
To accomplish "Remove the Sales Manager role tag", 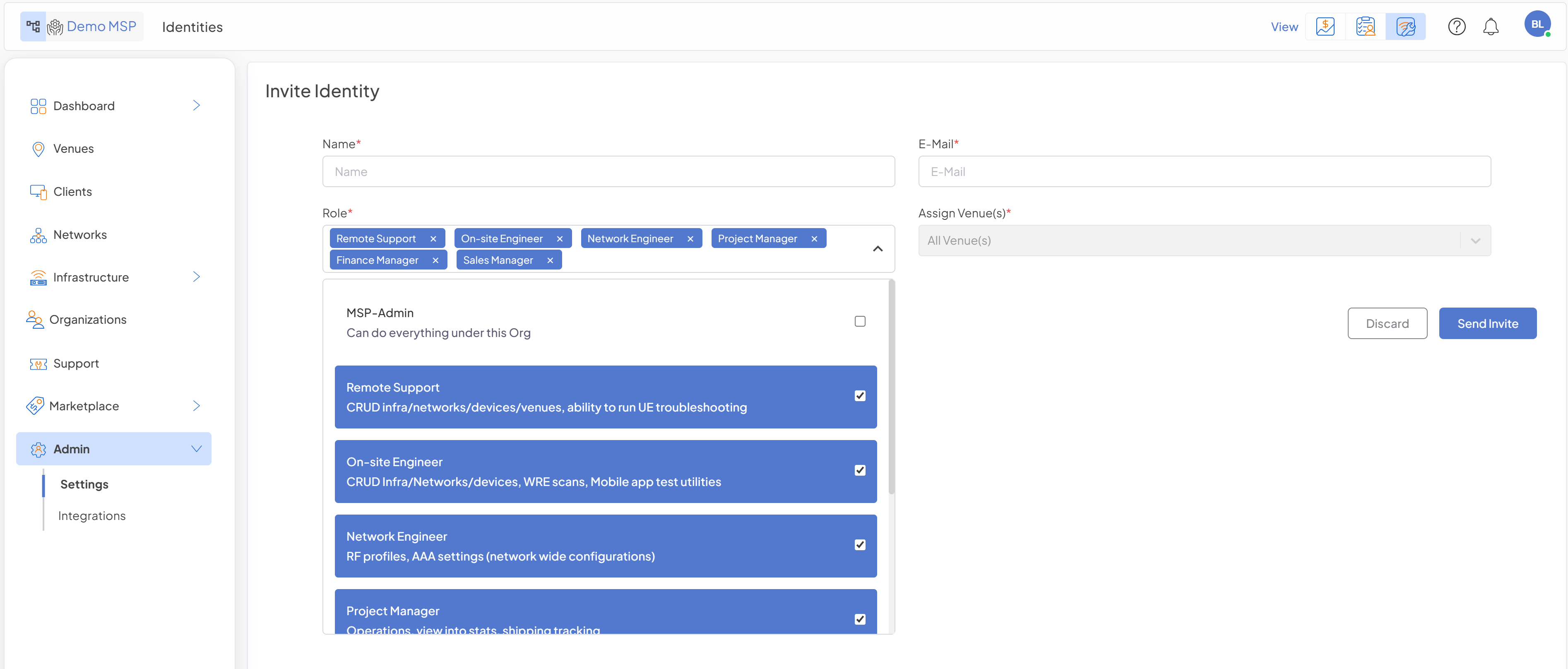I will pos(550,260).
